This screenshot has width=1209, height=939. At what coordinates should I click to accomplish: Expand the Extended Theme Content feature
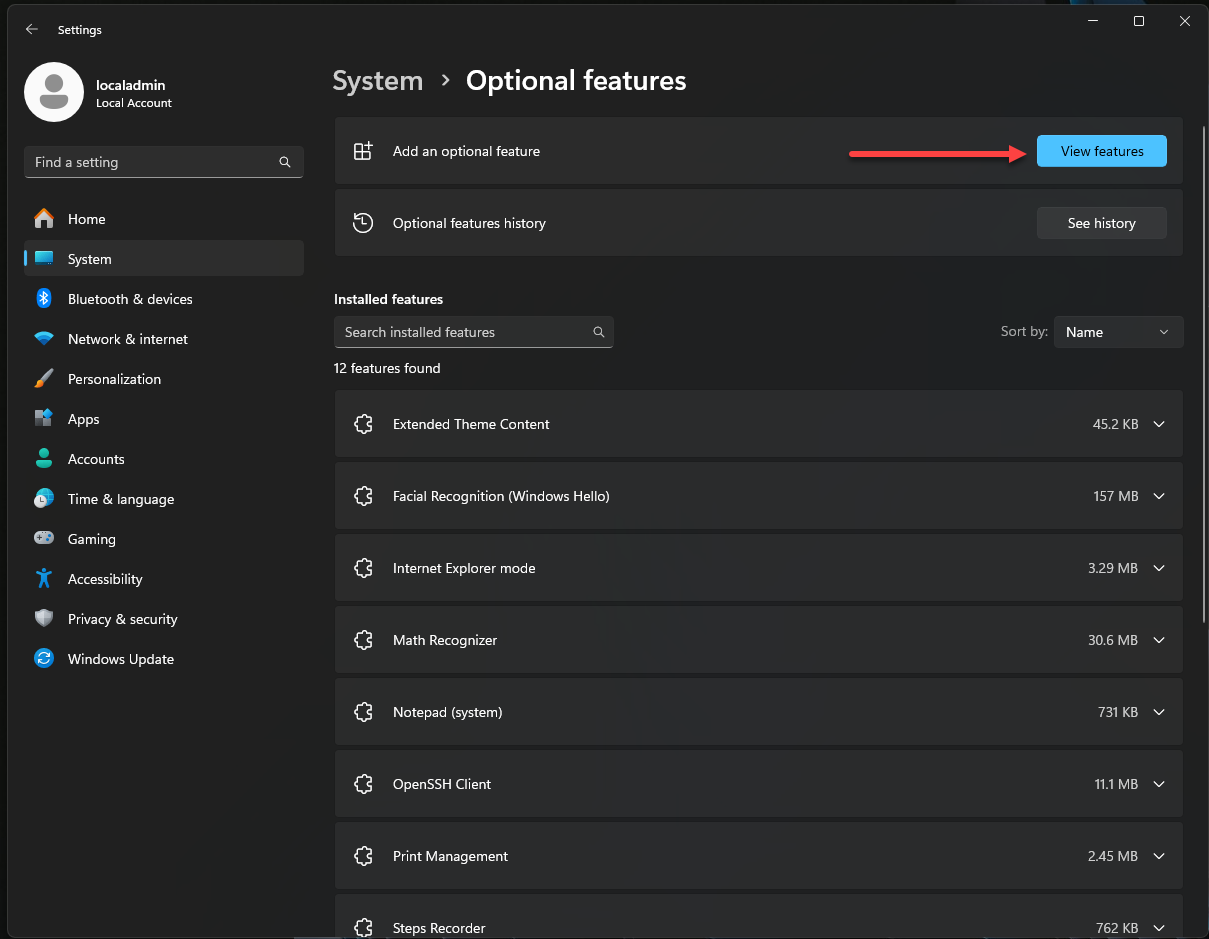click(x=1159, y=424)
